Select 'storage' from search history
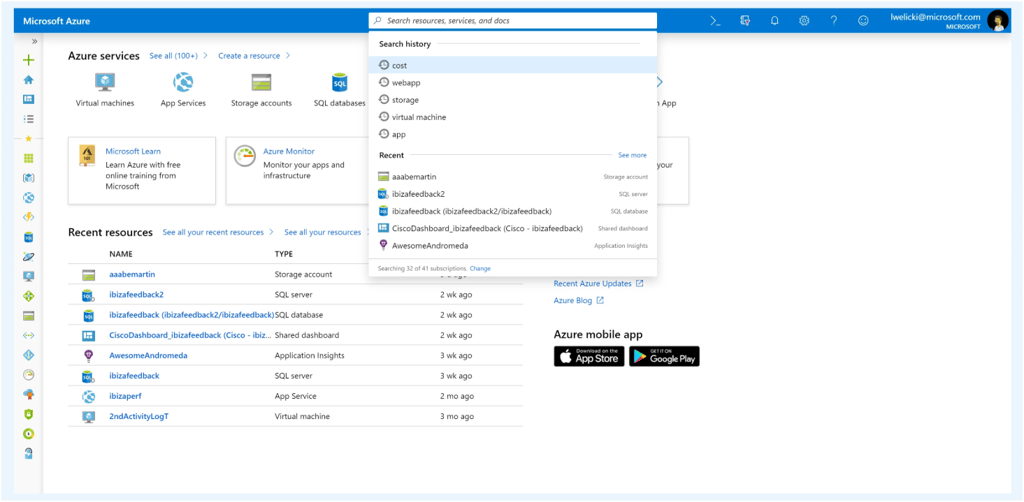This screenshot has height=502, width=1024. pos(513,100)
